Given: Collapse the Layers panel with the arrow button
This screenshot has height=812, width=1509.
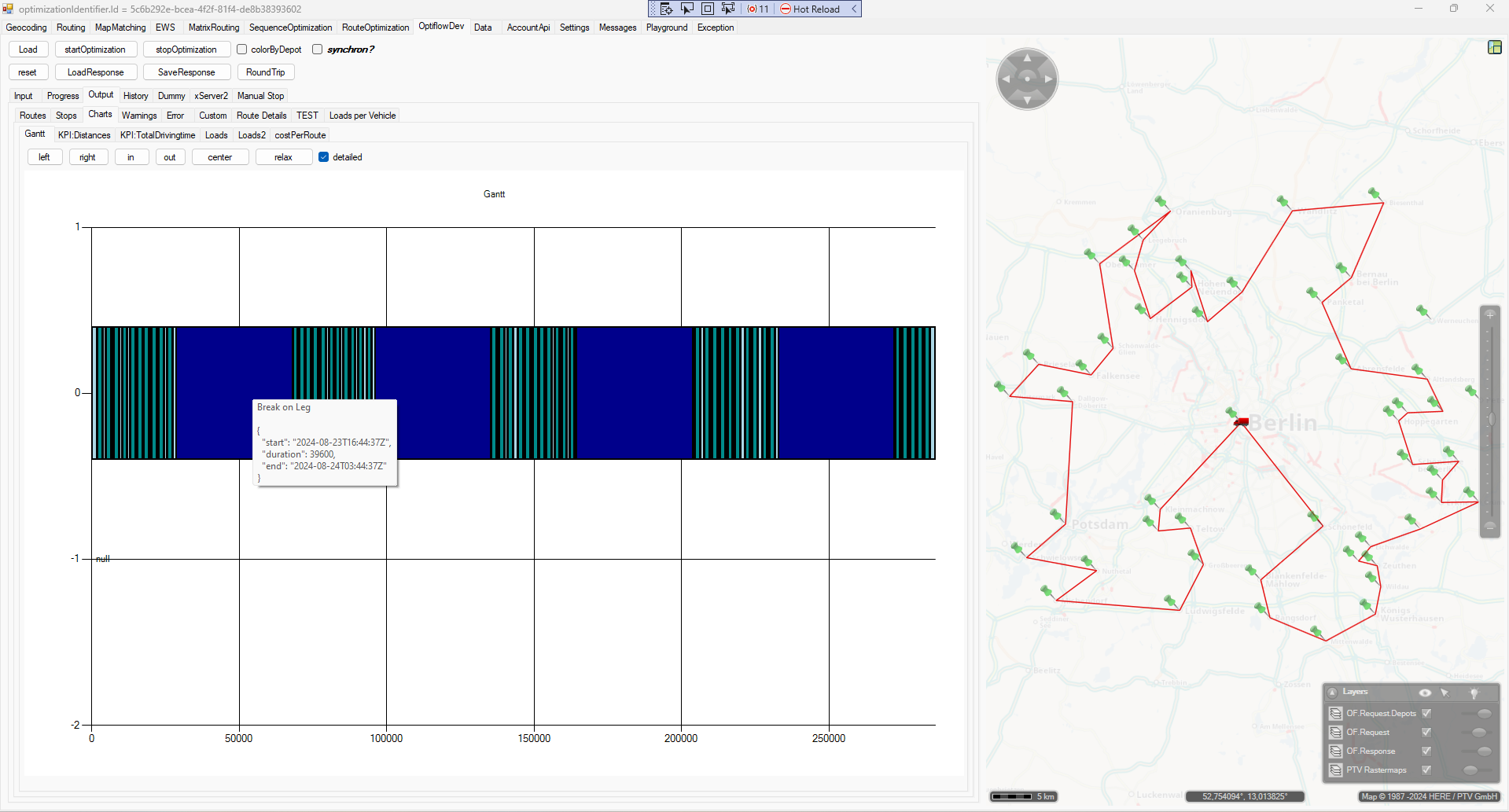Looking at the screenshot, I should (x=1332, y=693).
